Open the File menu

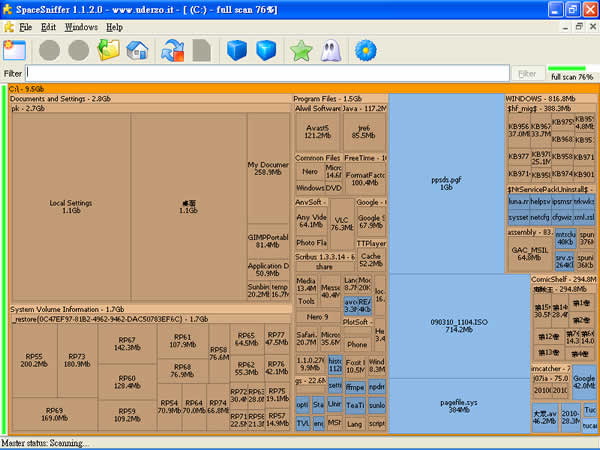coord(25,27)
